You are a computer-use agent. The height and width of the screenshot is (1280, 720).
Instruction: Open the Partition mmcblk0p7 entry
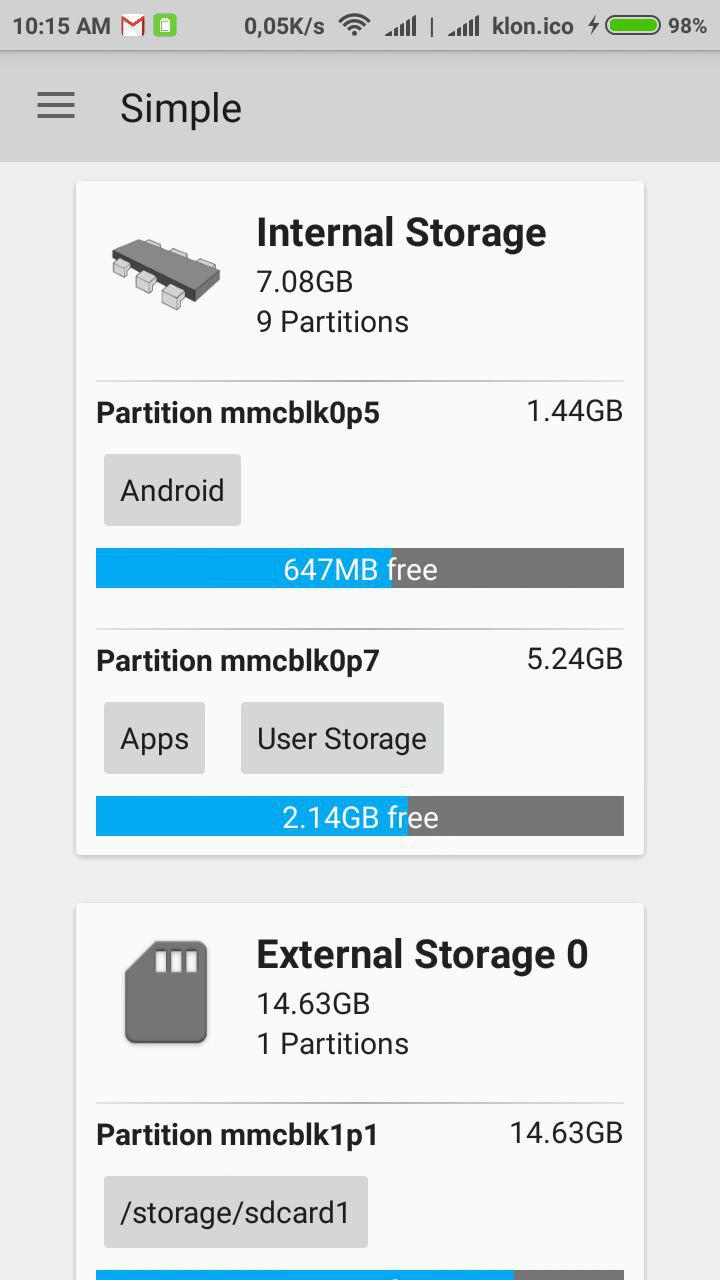tap(238, 661)
